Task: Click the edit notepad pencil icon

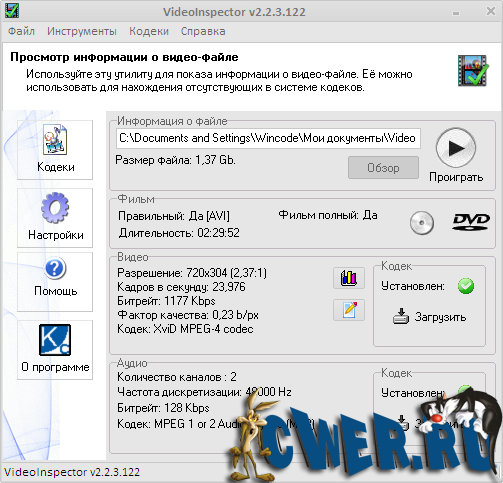Action: tap(349, 310)
